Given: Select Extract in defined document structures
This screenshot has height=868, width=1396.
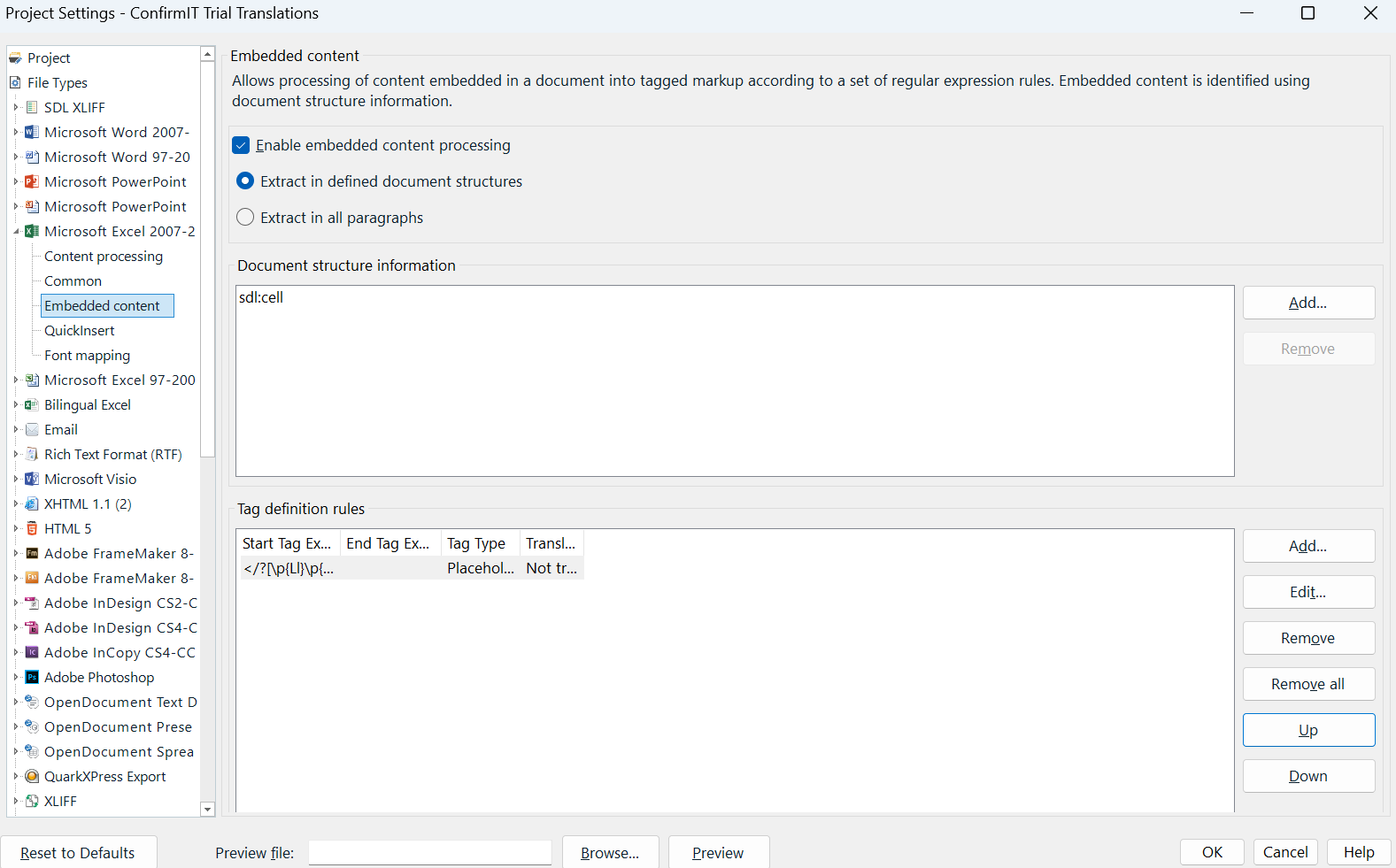Looking at the screenshot, I should (245, 181).
